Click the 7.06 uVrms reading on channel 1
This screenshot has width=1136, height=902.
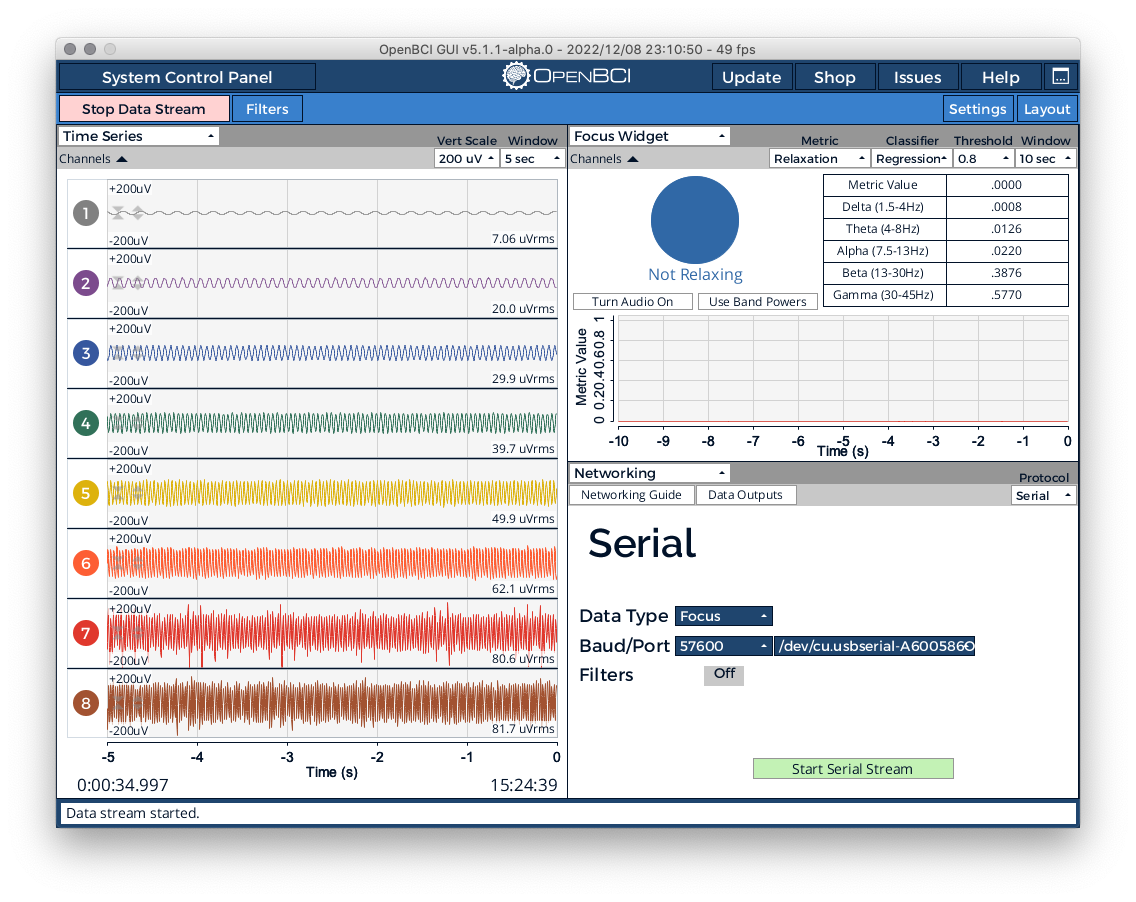point(523,238)
